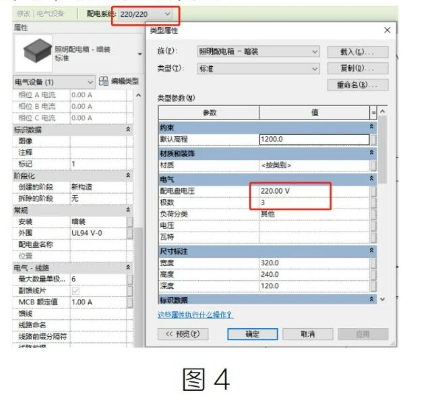Click the associate-parameter button for 默认高程 row

[x=373, y=139]
